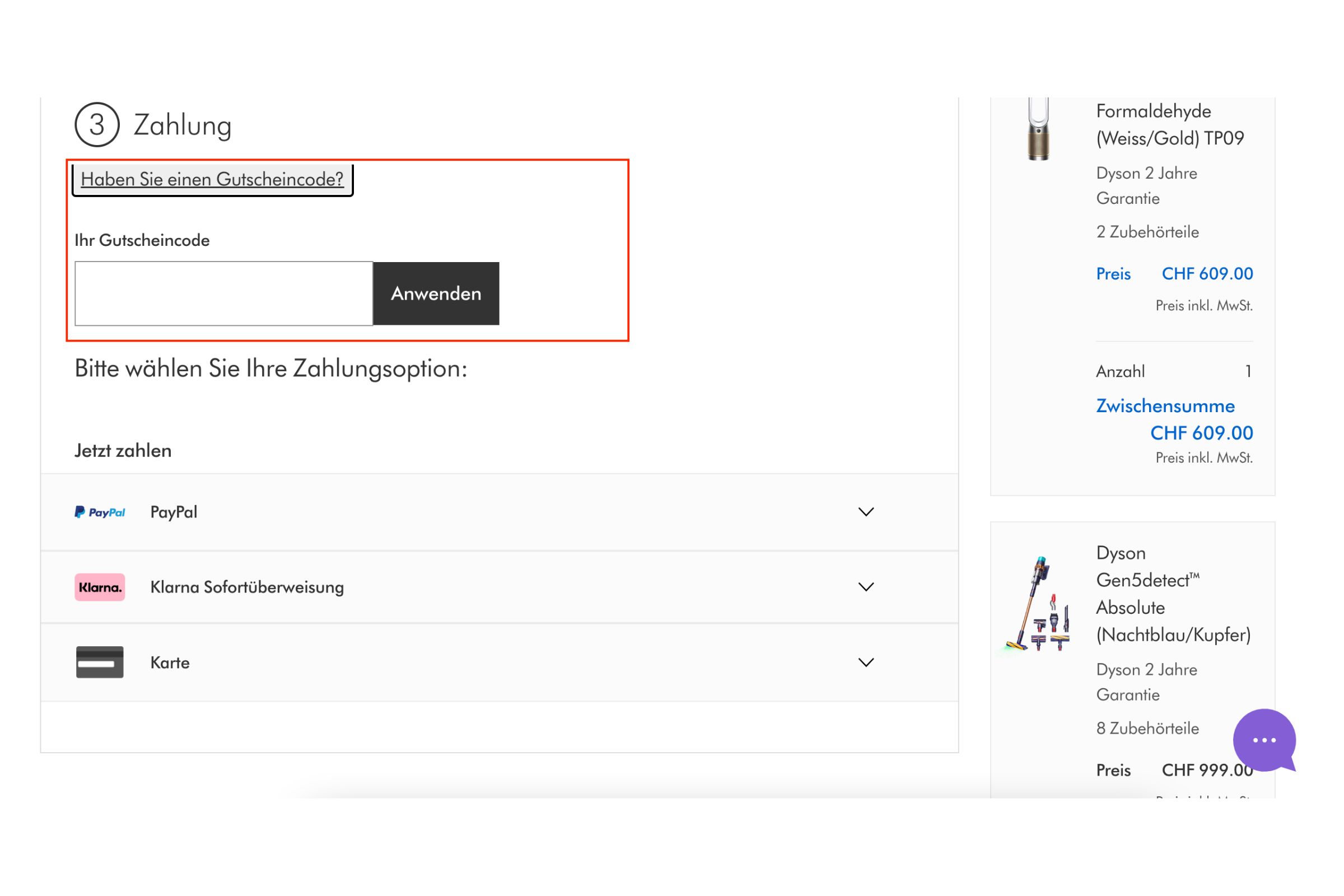
Task: Click 'Bitte wählen Sie Ihre Zahlungsoption:' text
Action: coord(271,369)
